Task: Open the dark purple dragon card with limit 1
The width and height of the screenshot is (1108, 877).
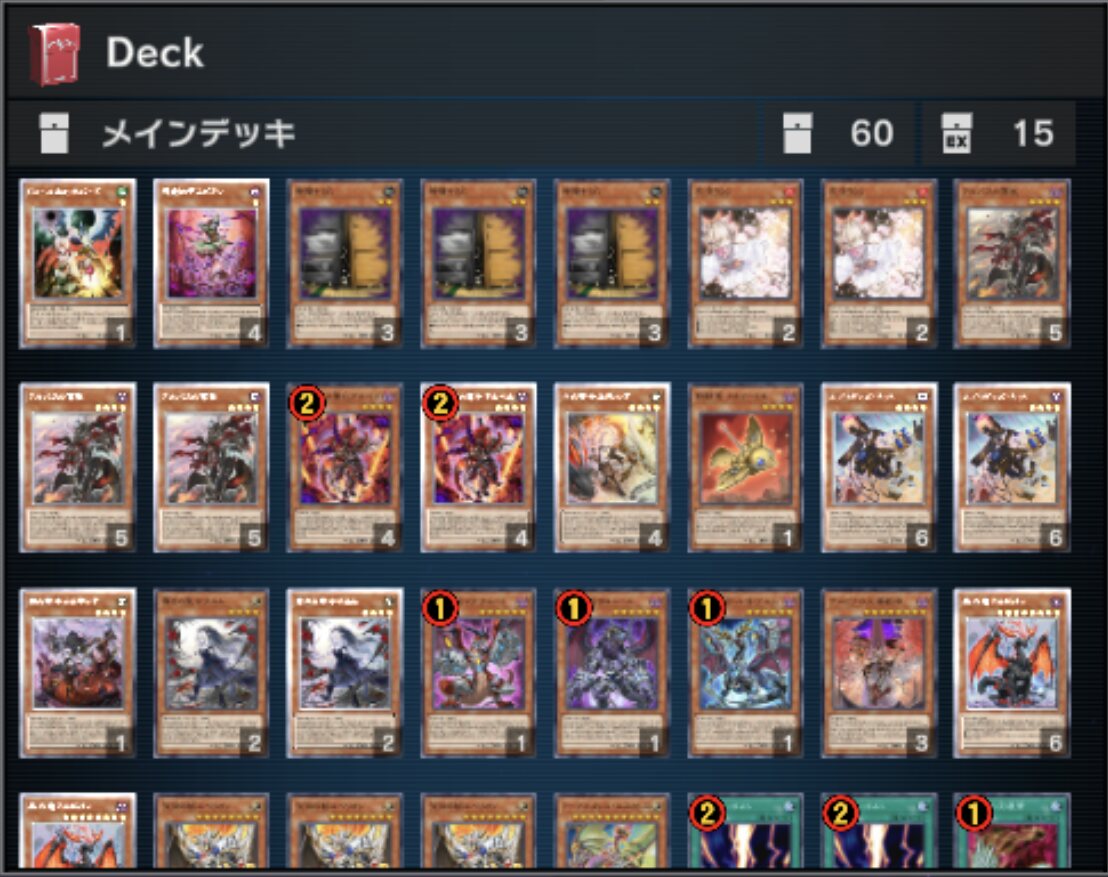Action: point(612,673)
